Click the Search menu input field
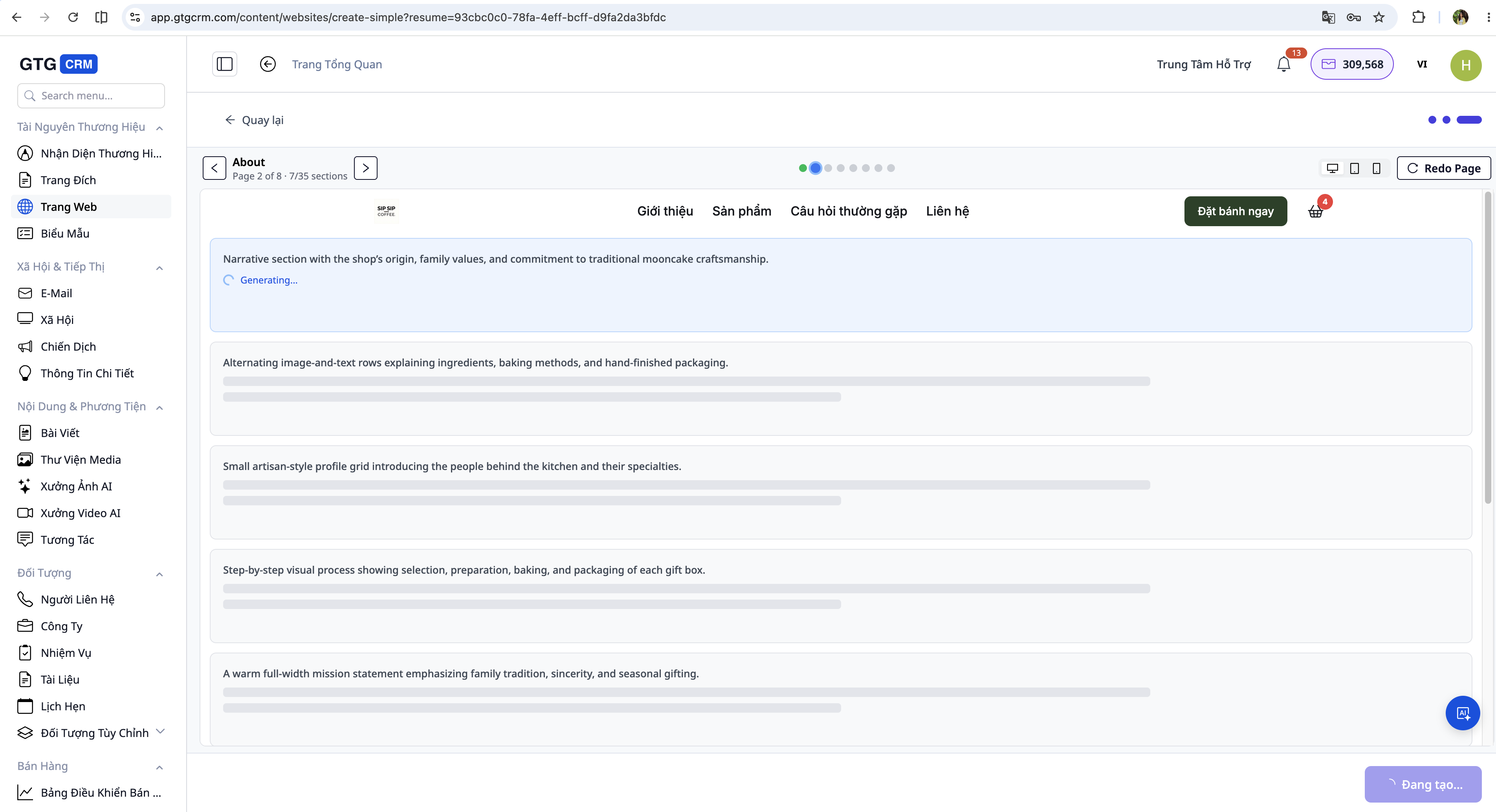 (x=91, y=95)
